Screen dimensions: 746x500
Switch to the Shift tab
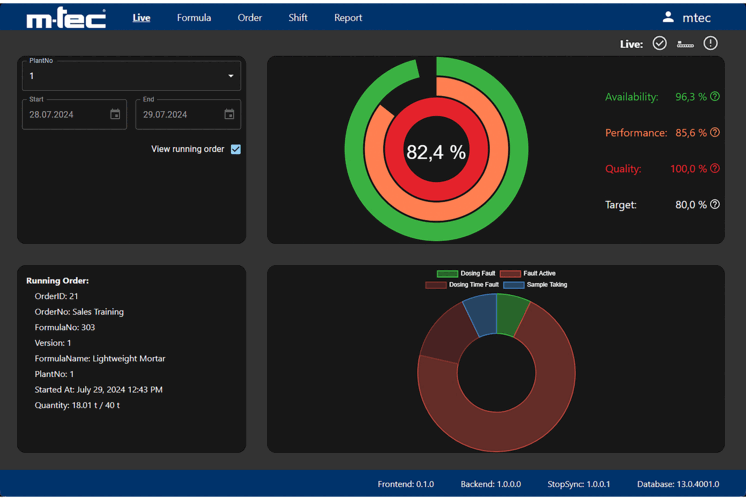(x=298, y=18)
